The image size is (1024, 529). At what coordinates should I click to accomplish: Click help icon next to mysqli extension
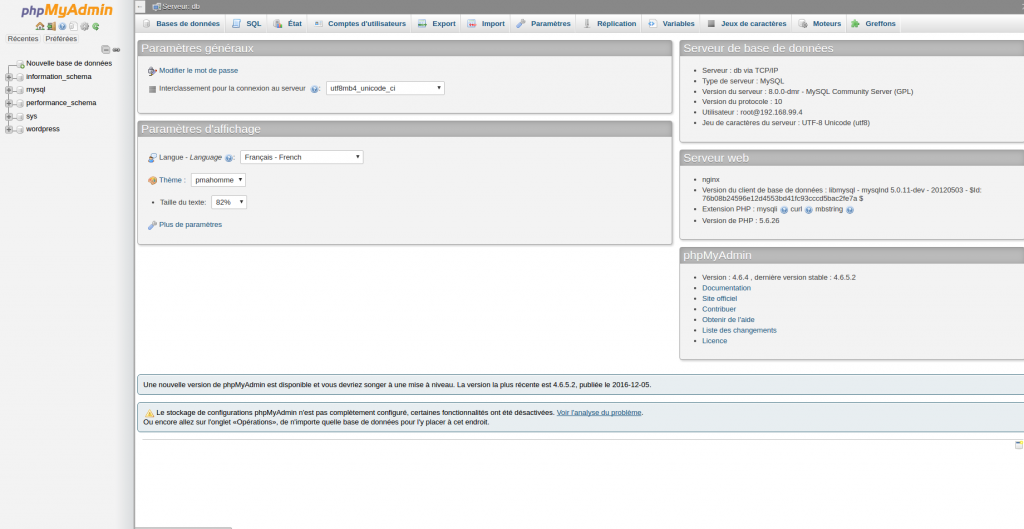coord(784,210)
